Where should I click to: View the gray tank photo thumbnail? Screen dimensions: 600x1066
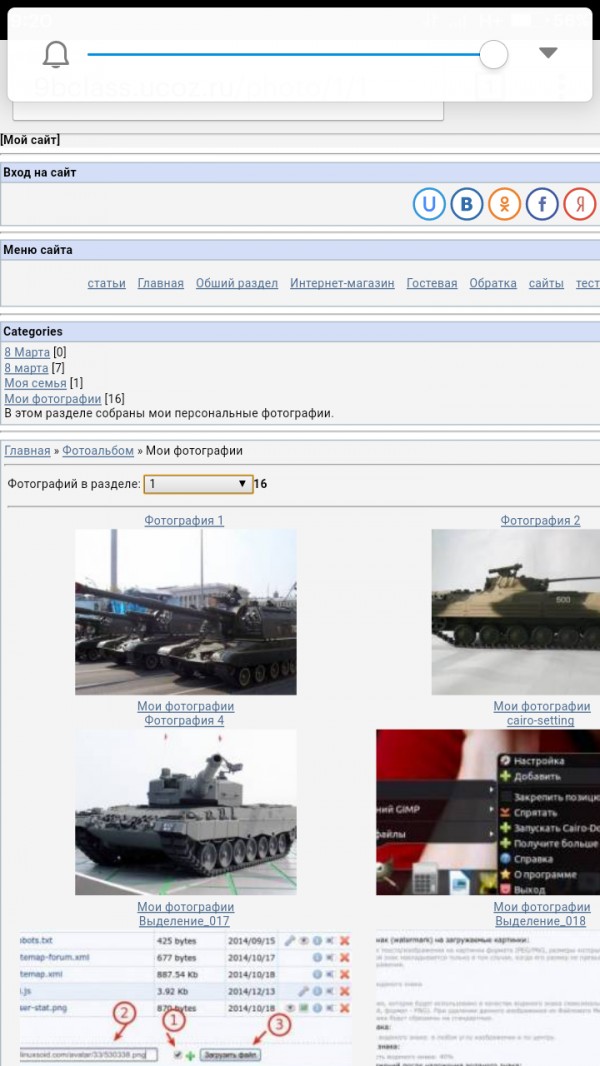tap(186, 812)
